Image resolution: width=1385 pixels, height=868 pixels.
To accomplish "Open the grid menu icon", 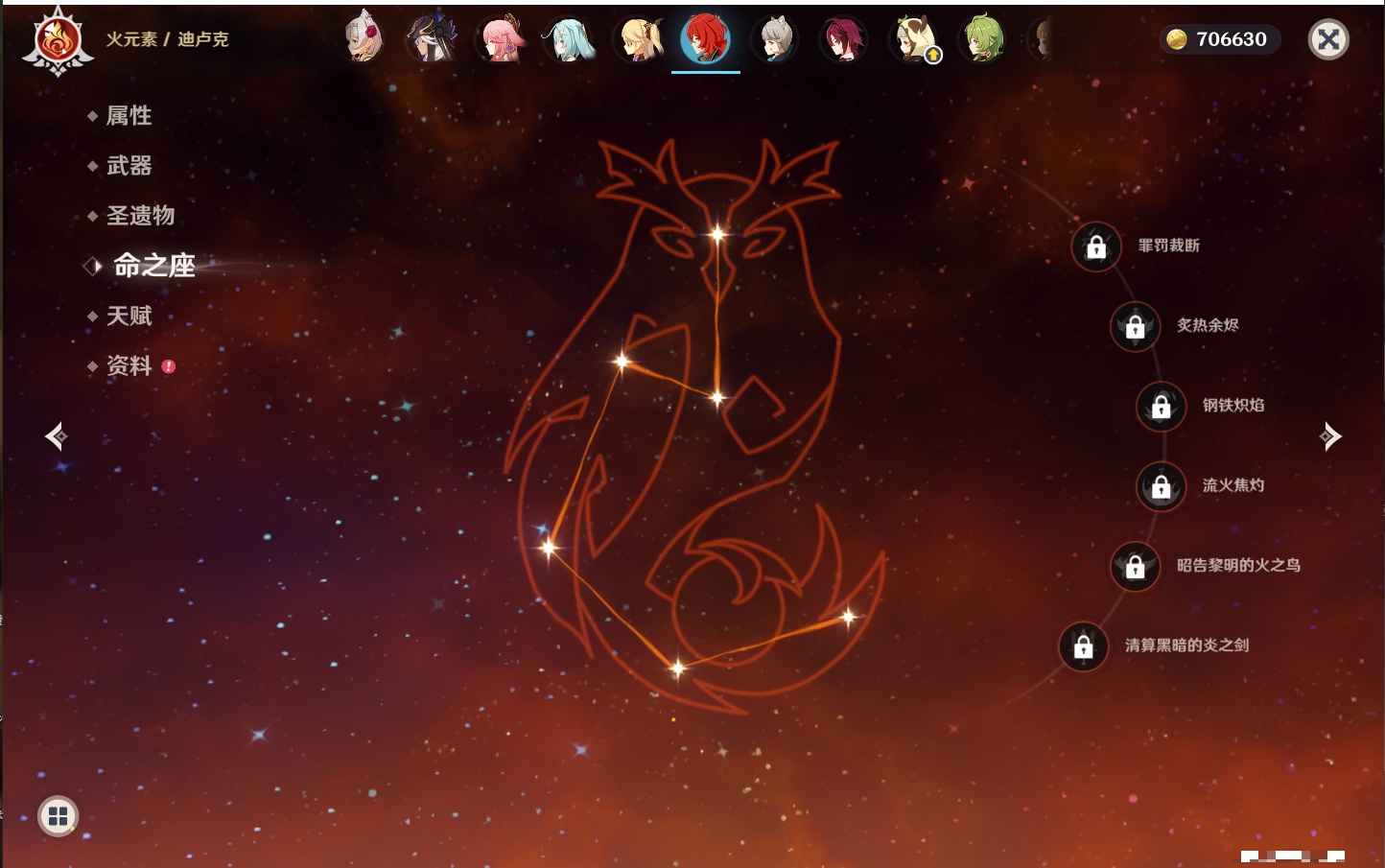I will click(58, 816).
